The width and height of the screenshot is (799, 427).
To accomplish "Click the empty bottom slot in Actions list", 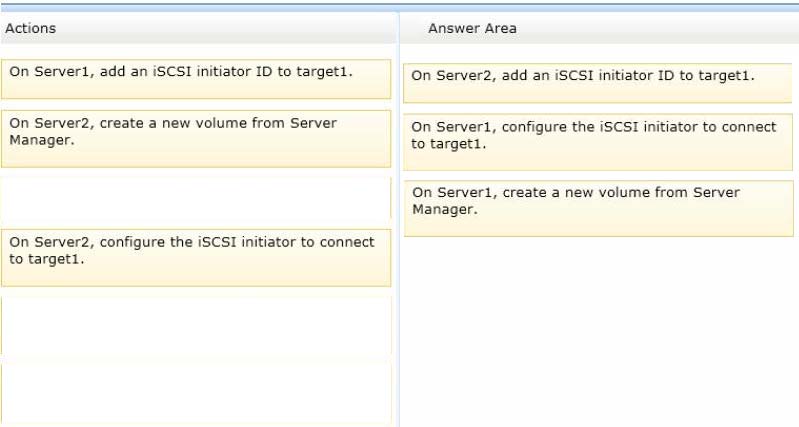I will (x=196, y=392).
